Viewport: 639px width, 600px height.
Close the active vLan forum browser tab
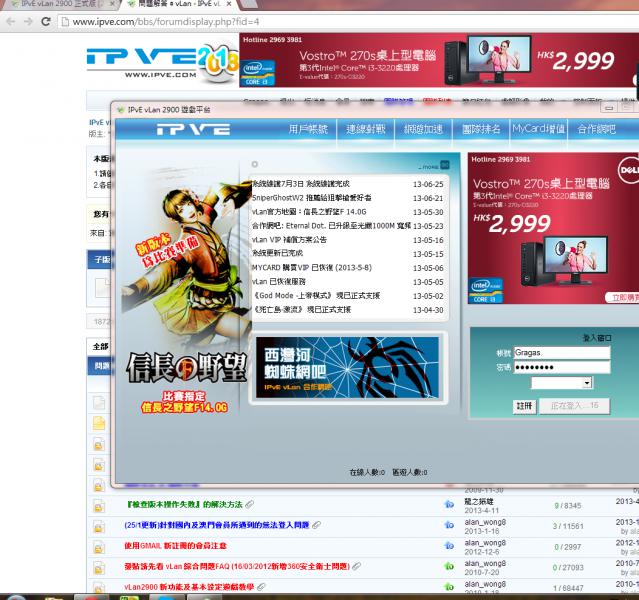pos(229,4)
